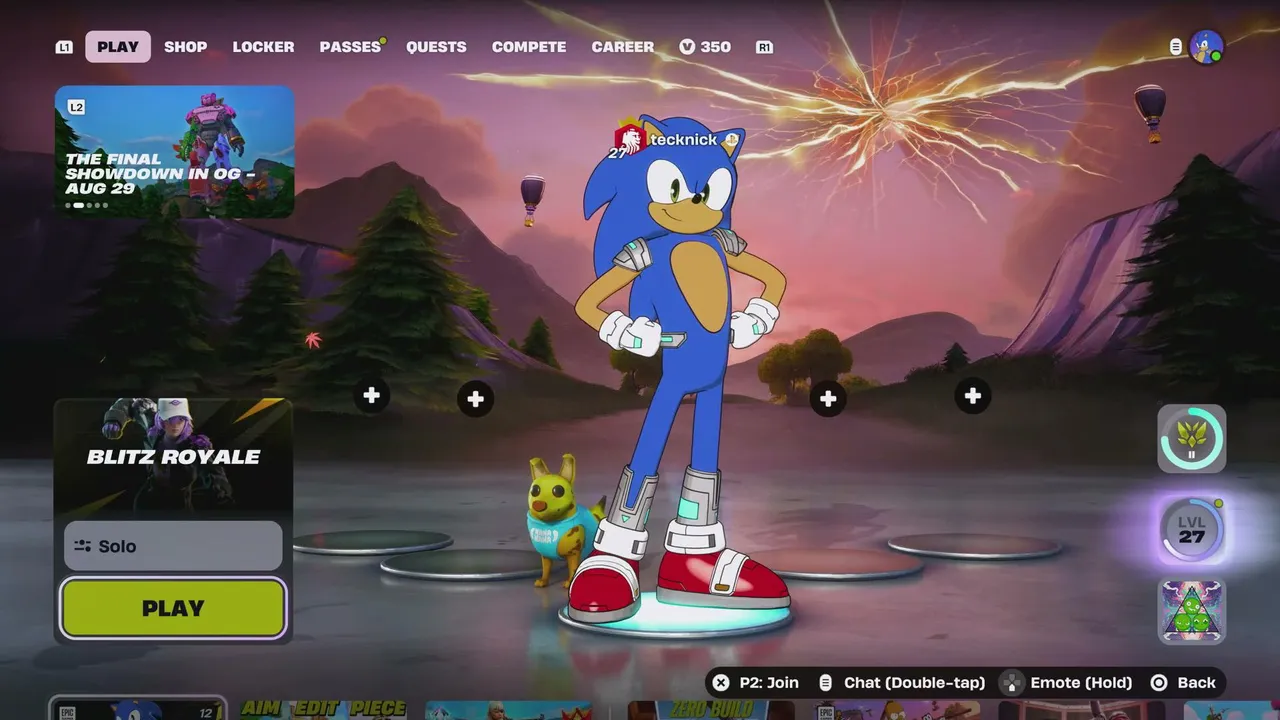Click the Emote (Hold) prompt

[x=1081, y=683]
